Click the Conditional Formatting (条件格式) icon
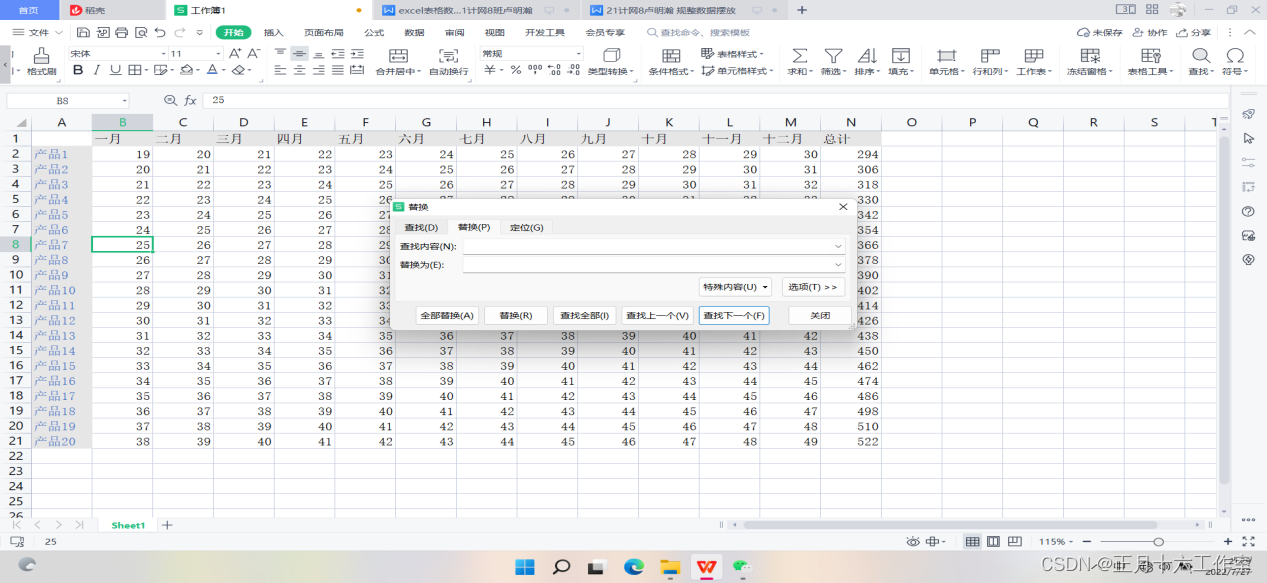 point(671,55)
